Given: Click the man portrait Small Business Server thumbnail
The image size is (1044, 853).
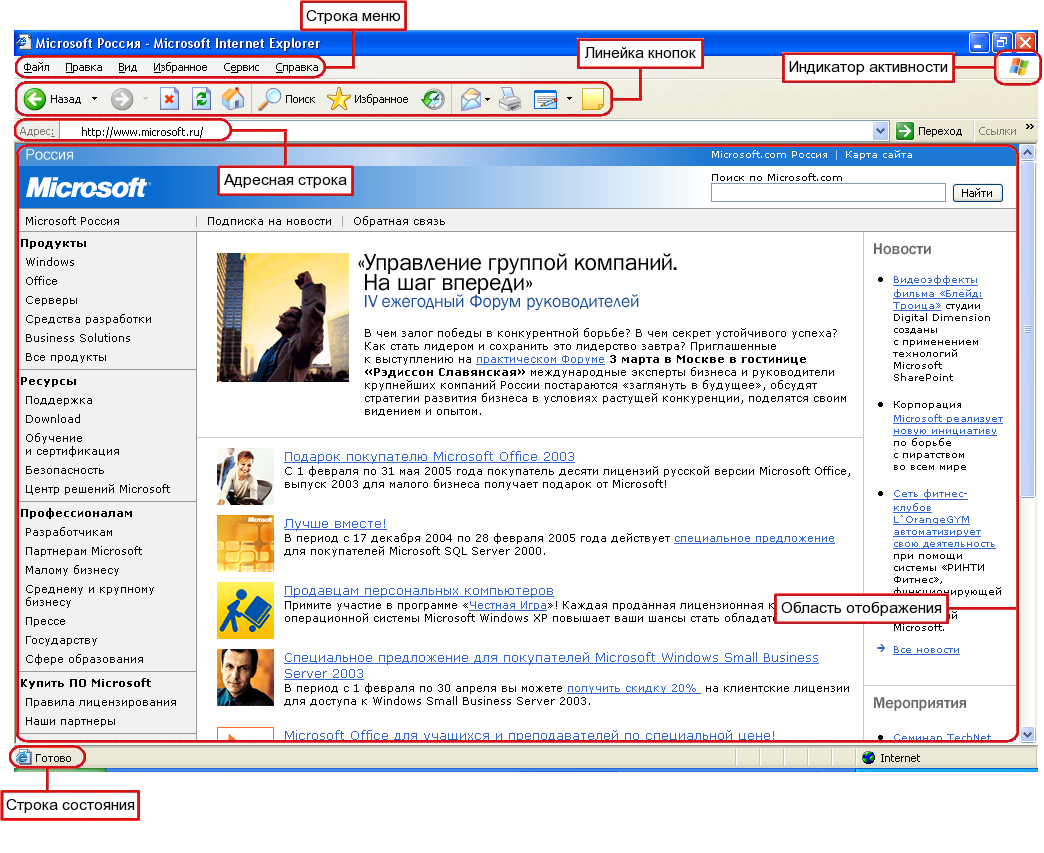Looking at the screenshot, I should (245, 678).
